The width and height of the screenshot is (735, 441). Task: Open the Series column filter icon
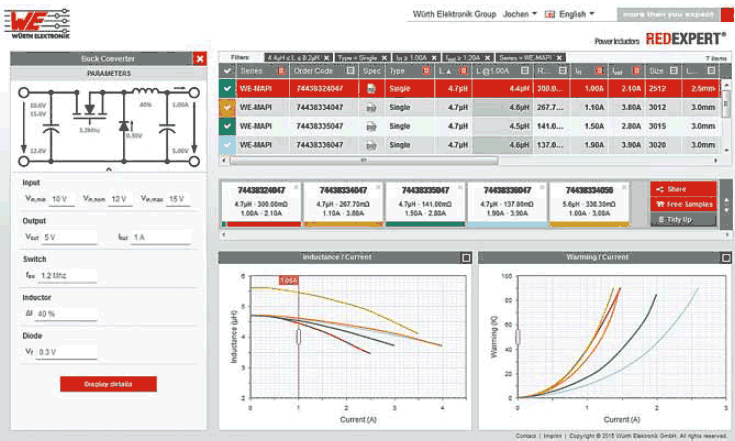click(281, 71)
